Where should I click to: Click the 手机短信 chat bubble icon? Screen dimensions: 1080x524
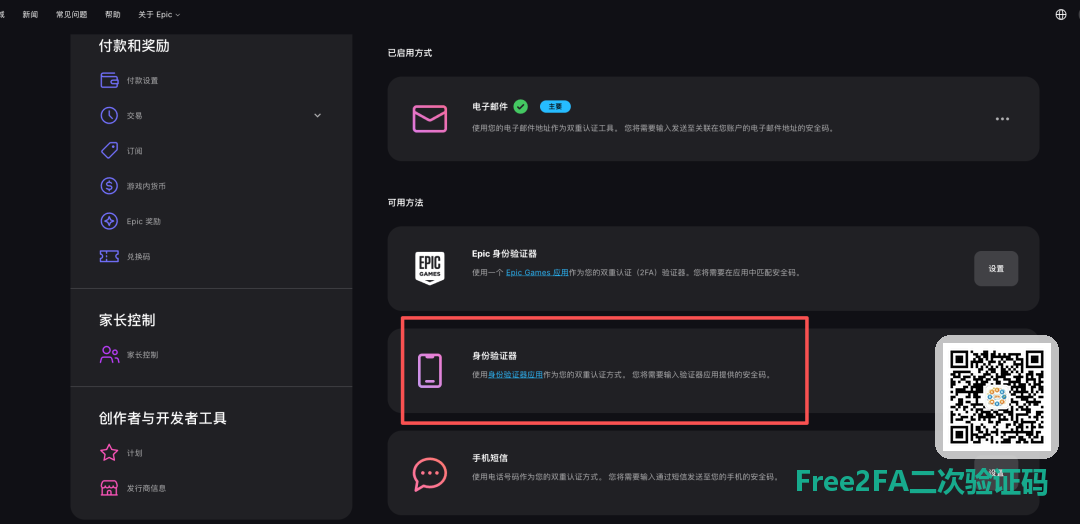tap(430, 474)
